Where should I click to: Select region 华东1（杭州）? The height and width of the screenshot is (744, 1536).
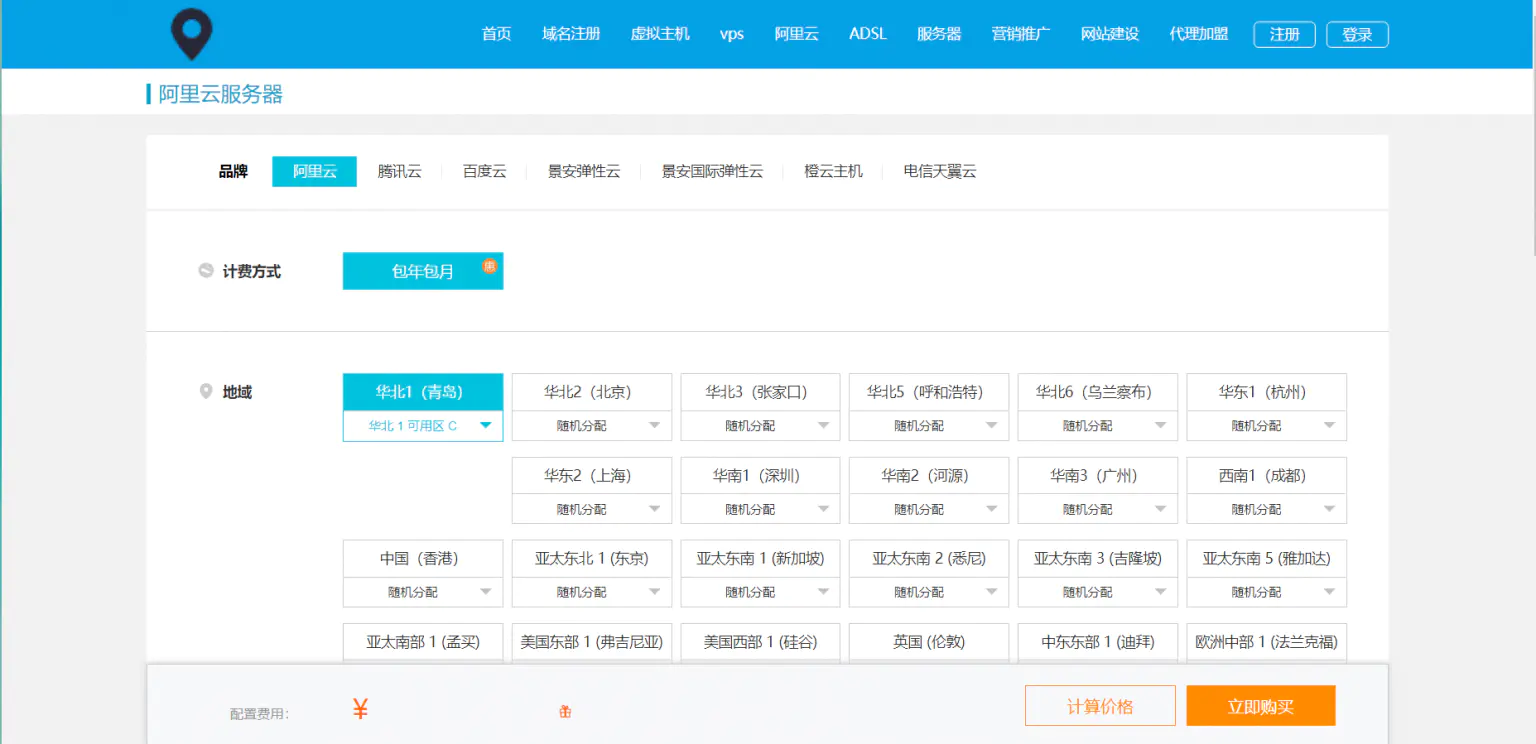1267,392
